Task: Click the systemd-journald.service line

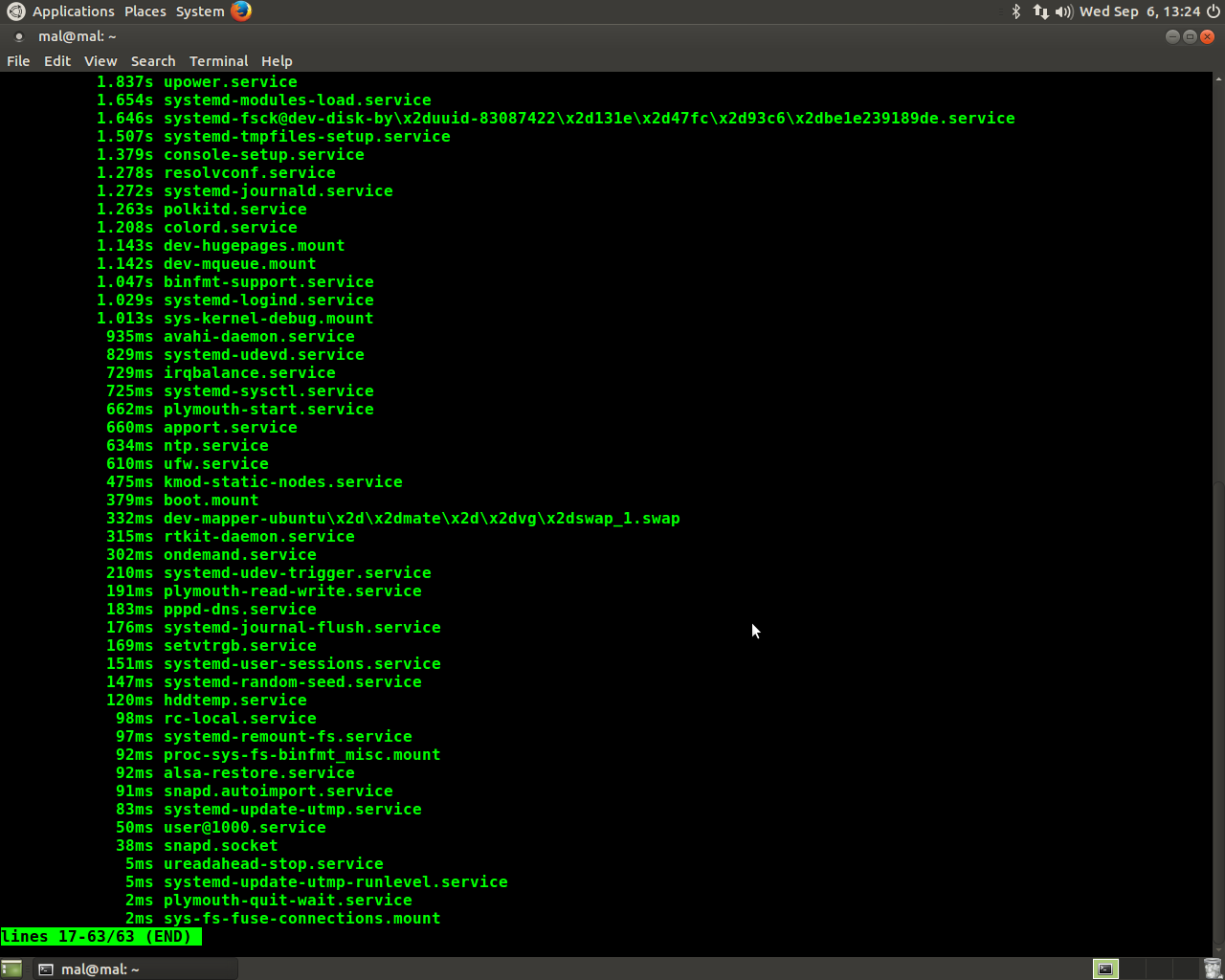Action: pyautogui.click(x=244, y=191)
